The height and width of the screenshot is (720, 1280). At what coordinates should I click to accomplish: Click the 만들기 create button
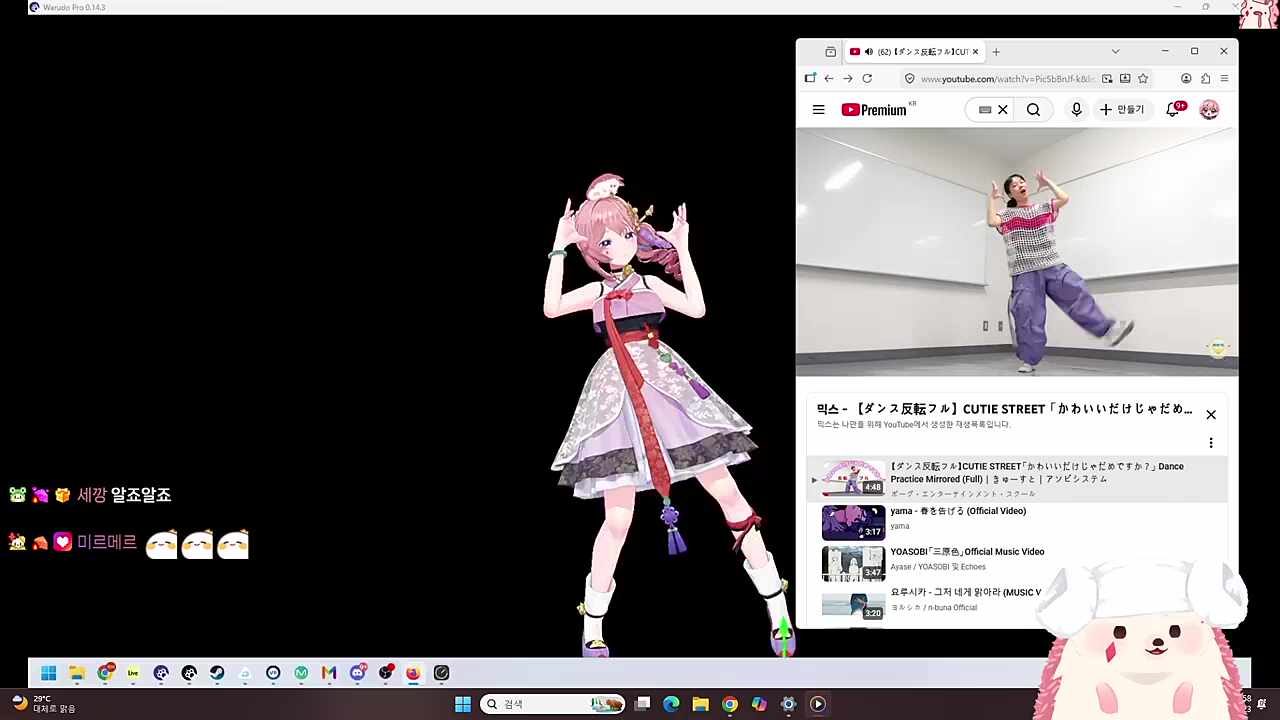pyautogui.click(x=1122, y=110)
